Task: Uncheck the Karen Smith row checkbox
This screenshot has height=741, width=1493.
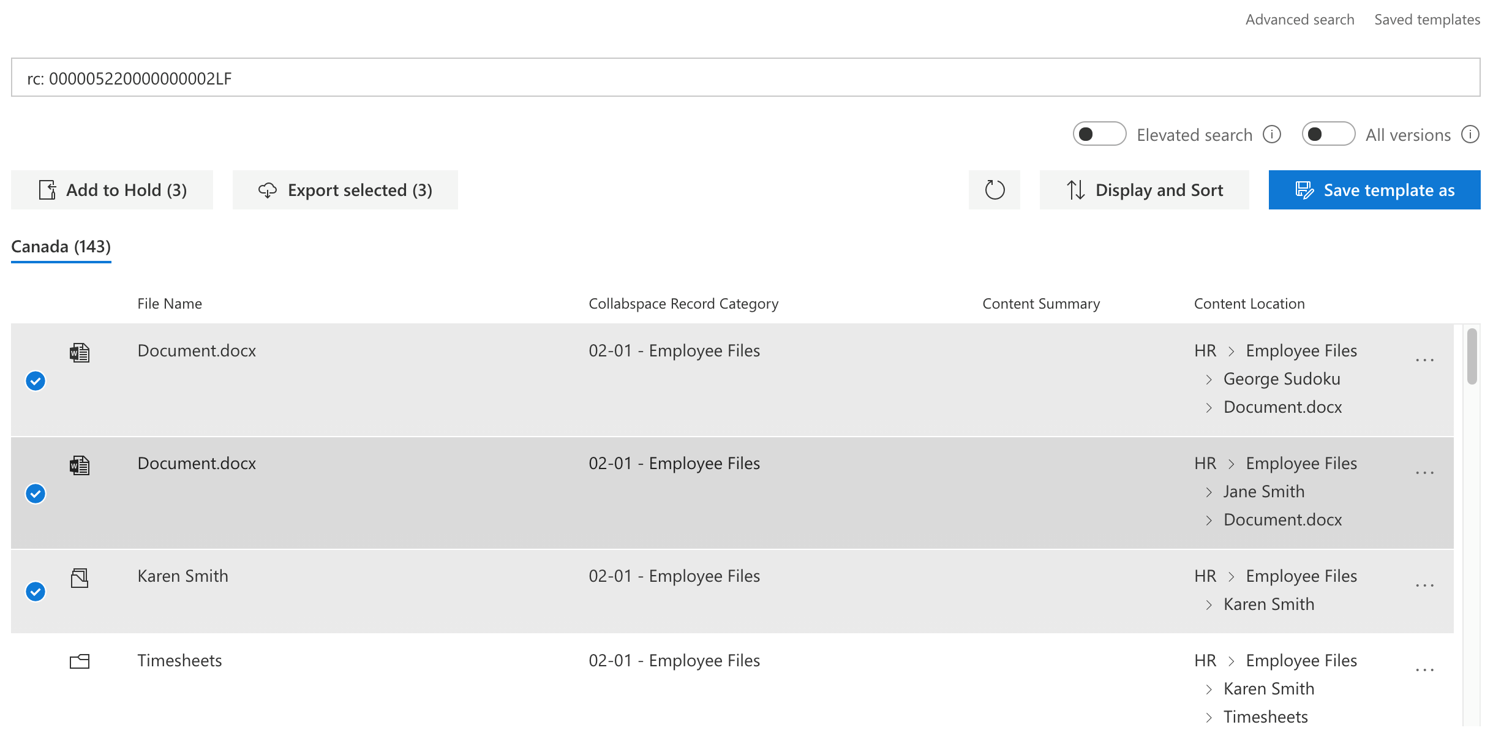Action: (35, 592)
